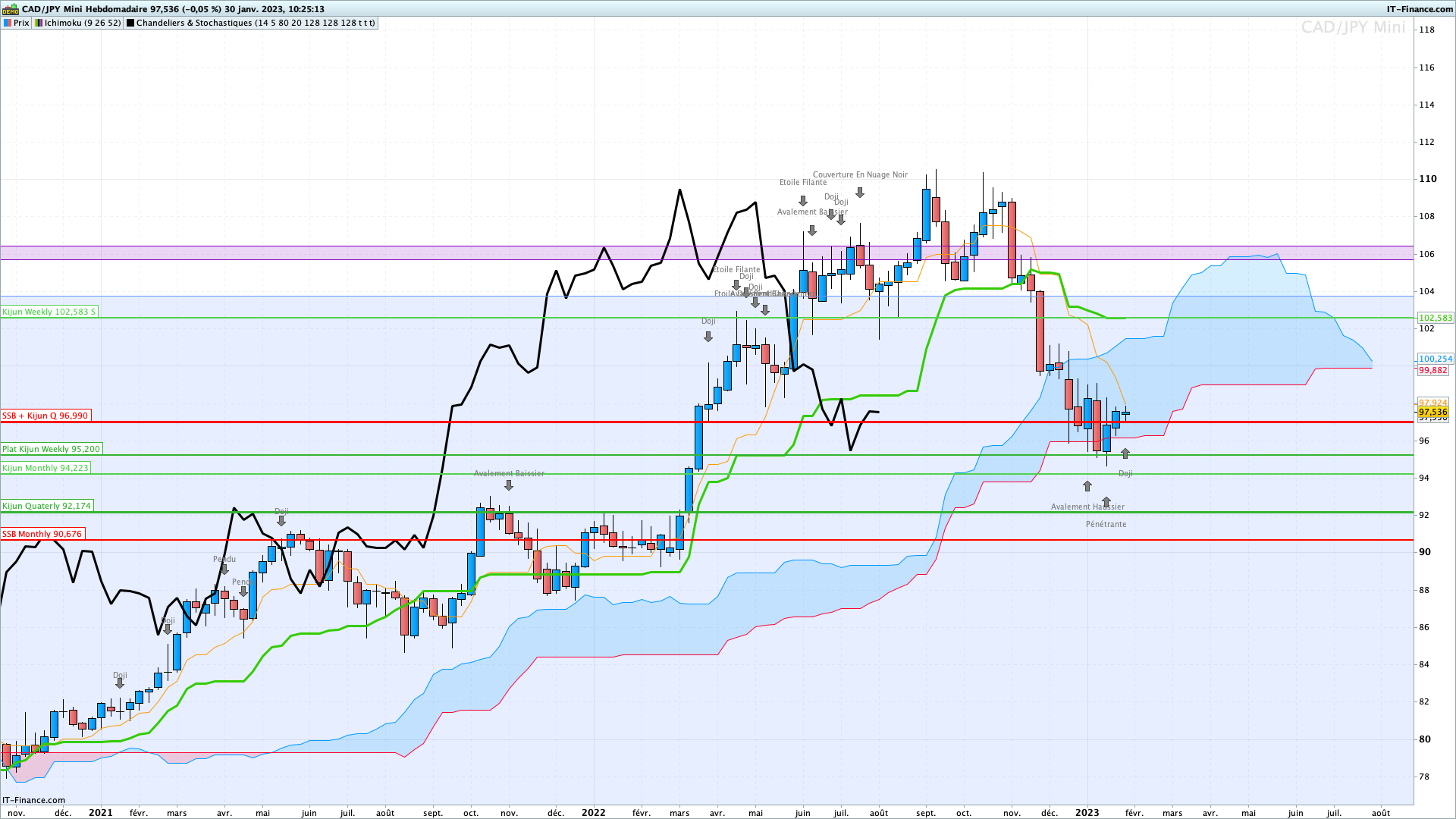Select the Kijun Weekly 102,583 S line label
The image size is (1456, 819).
[49, 312]
